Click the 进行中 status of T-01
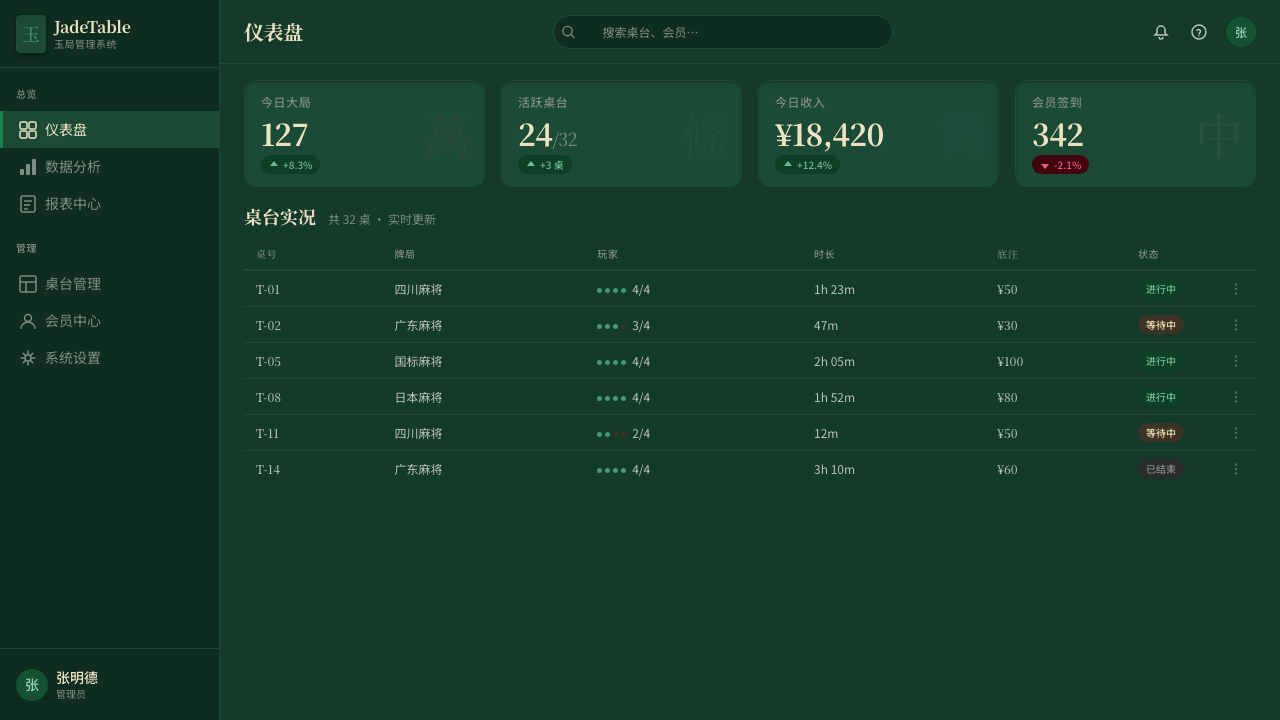Image resolution: width=1280 pixels, height=720 pixels. pyautogui.click(x=1161, y=289)
